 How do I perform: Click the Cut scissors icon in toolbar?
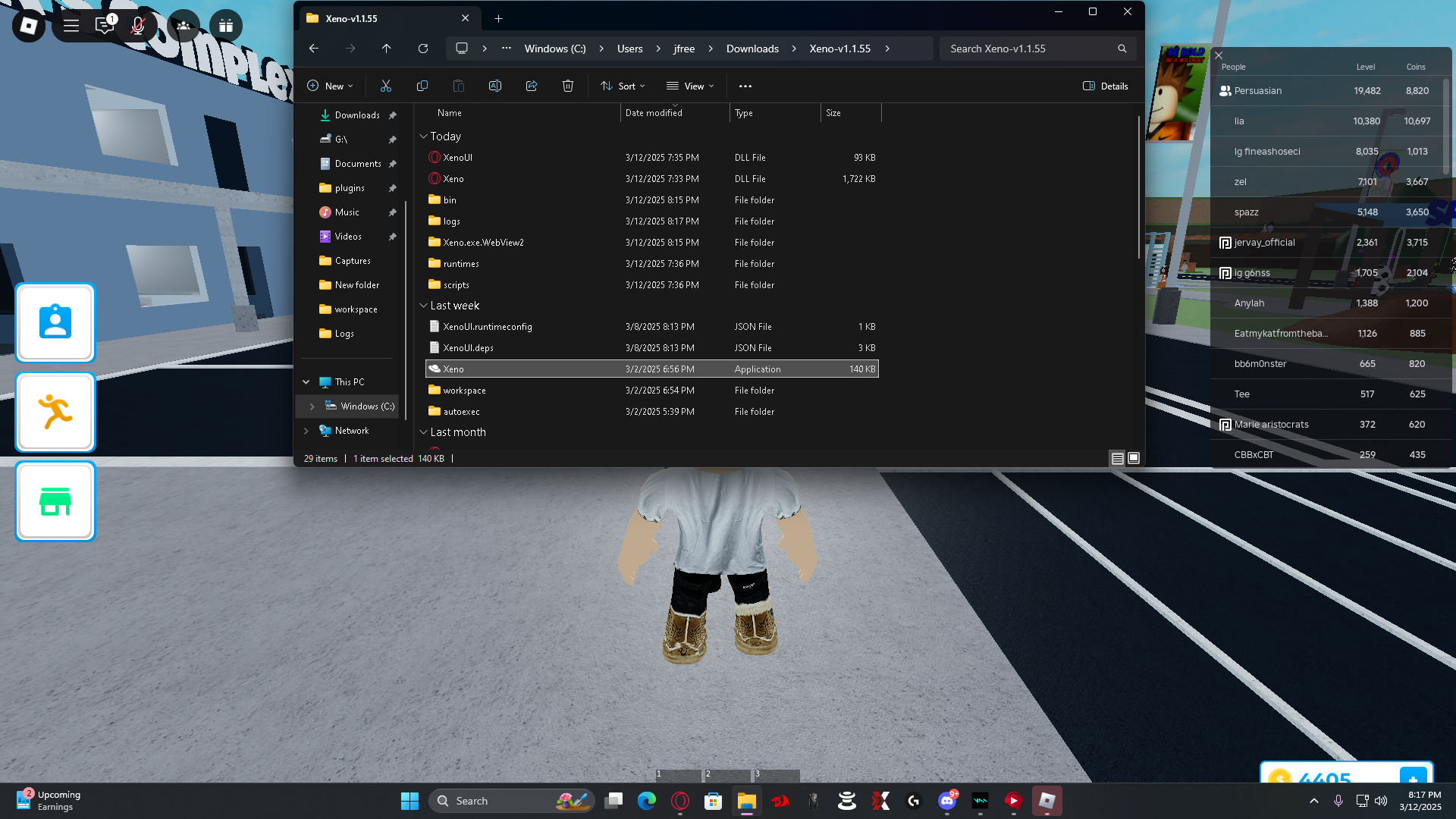point(385,86)
